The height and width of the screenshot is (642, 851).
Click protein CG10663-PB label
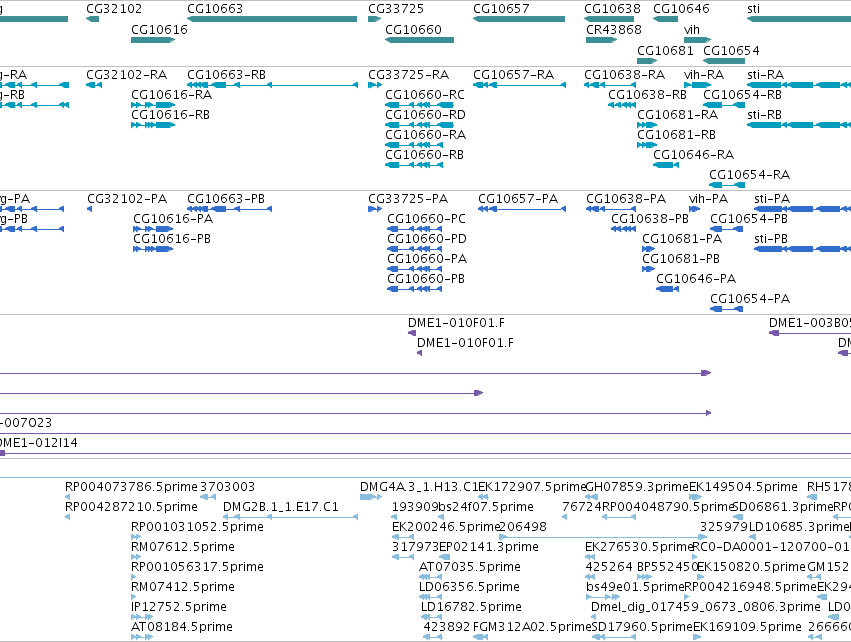point(226,199)
